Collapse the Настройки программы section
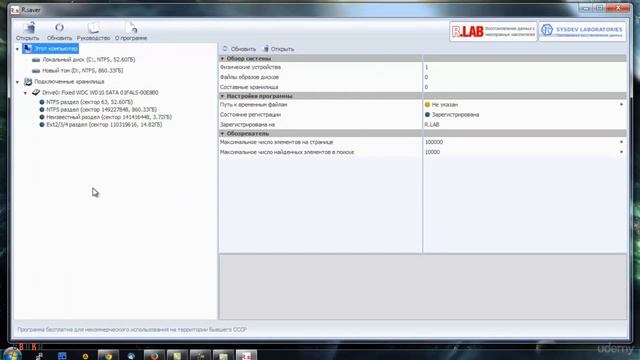This screenshot has width=640, height=360. [222, 96]
